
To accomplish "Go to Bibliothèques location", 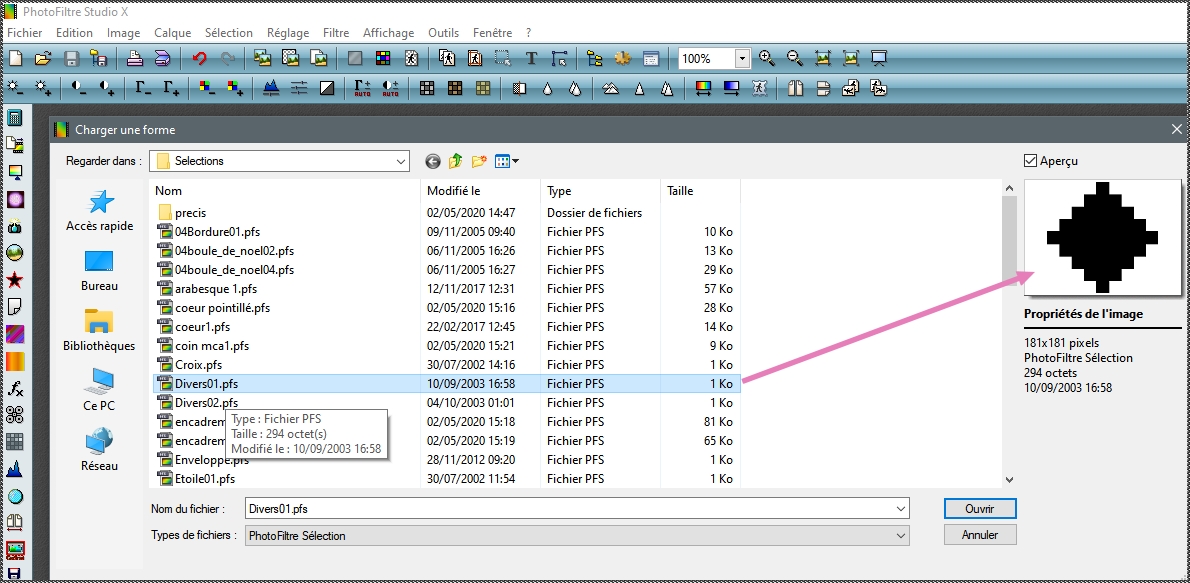I will (x=99, y=330).
